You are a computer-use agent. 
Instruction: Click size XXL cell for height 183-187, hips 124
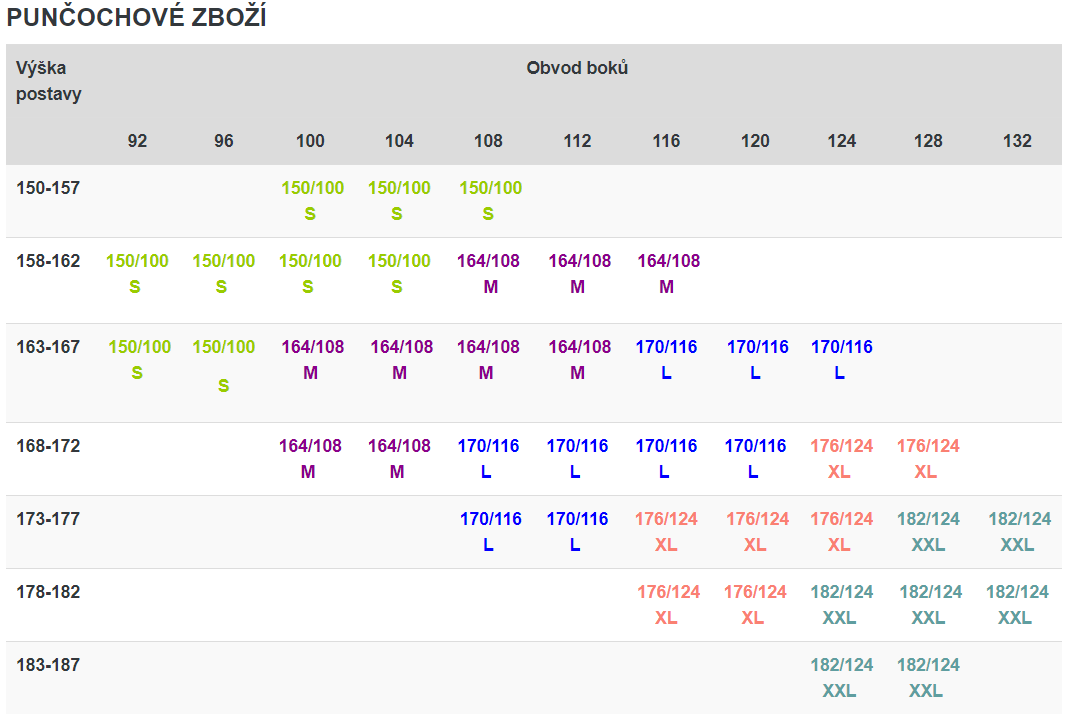(841, 677)
